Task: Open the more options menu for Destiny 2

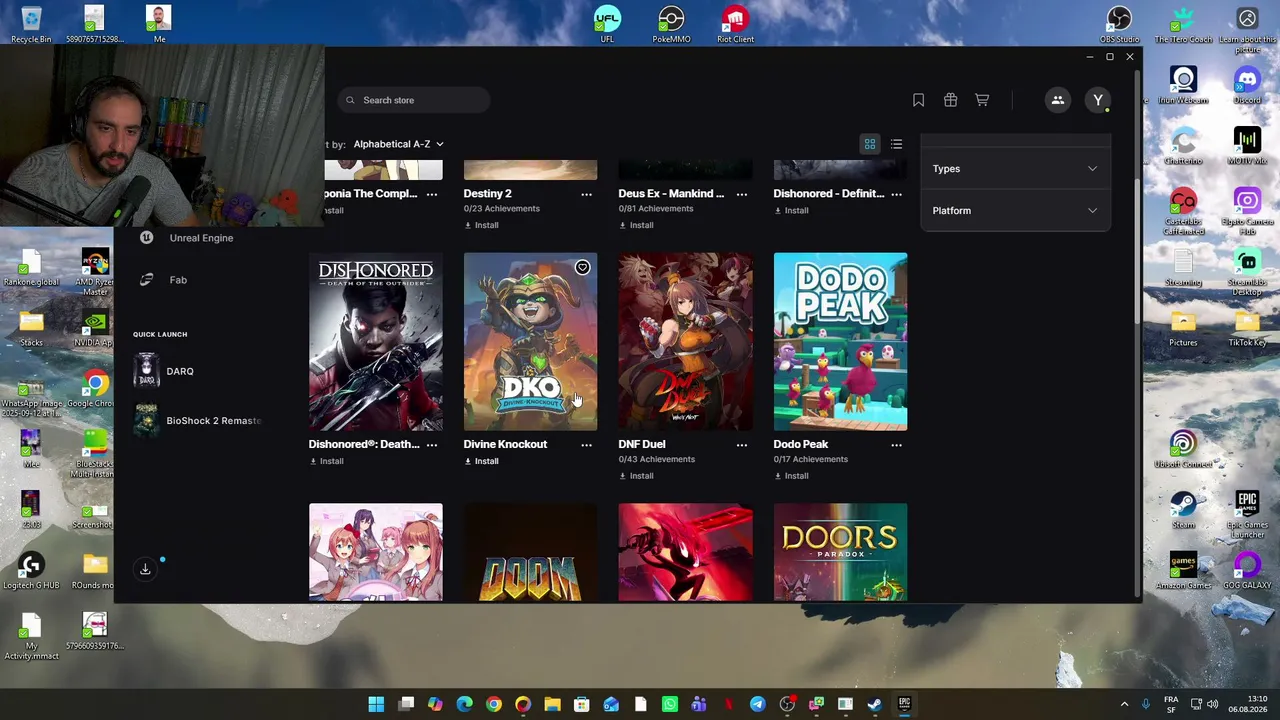Action: tap(587, 194)
